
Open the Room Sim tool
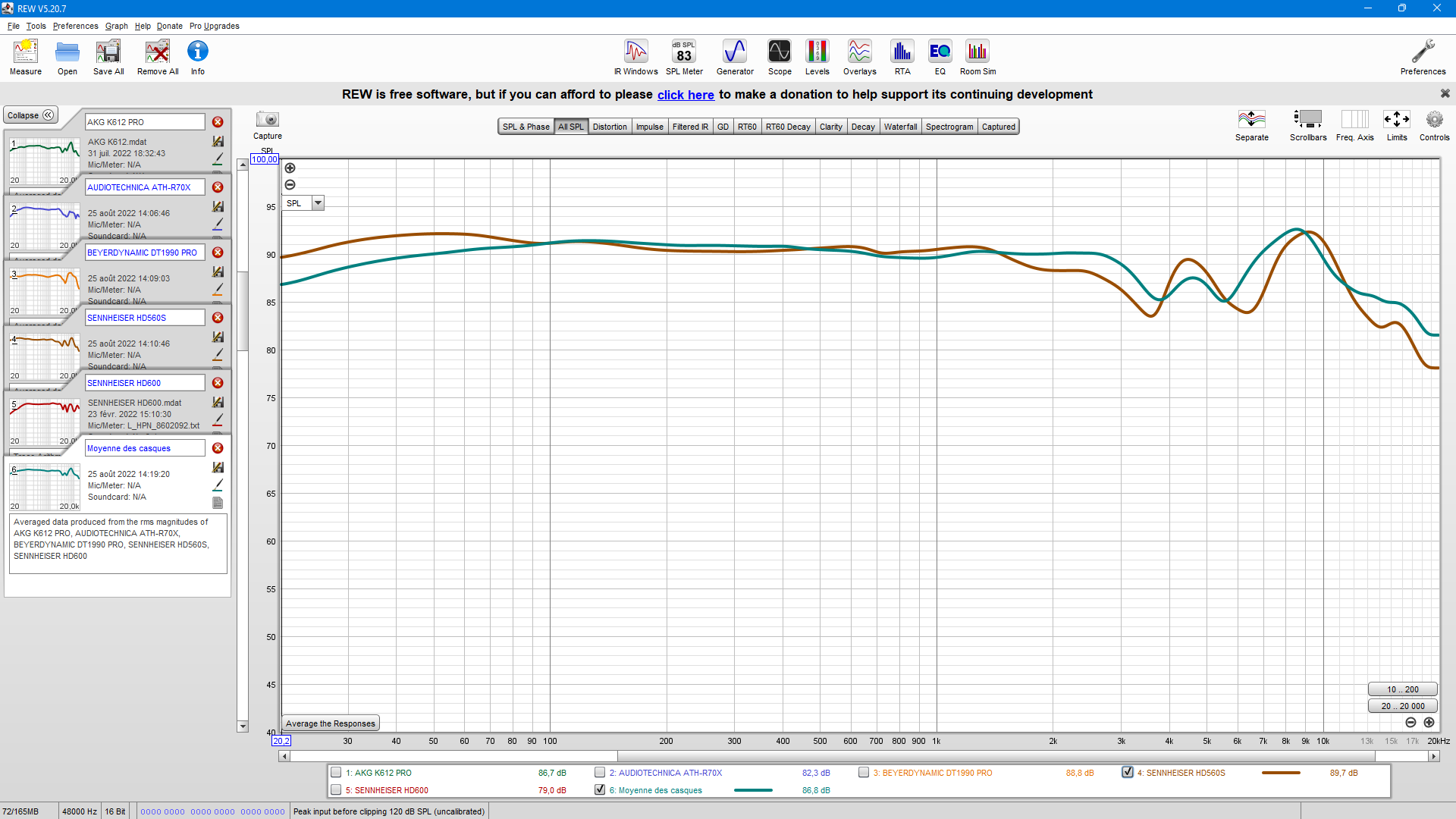[x=977, y=57]
